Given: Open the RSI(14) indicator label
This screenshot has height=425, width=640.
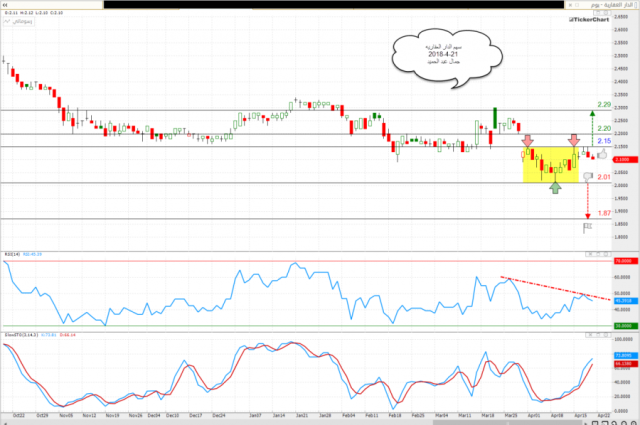Looking at the screenshot, I should (12, 254).
